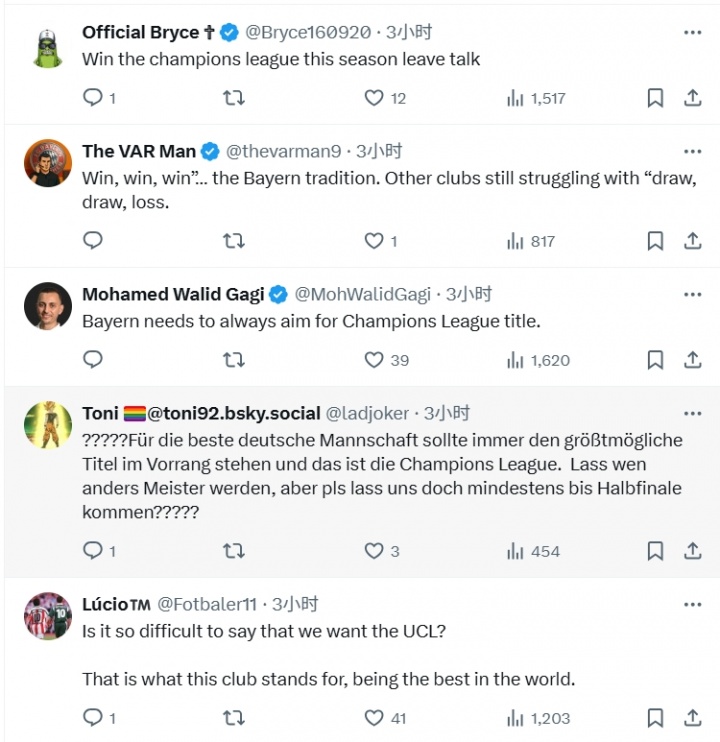Retweet Lúcio's tweet
Viewport: 720px width, 742px height.
(233, 717)
